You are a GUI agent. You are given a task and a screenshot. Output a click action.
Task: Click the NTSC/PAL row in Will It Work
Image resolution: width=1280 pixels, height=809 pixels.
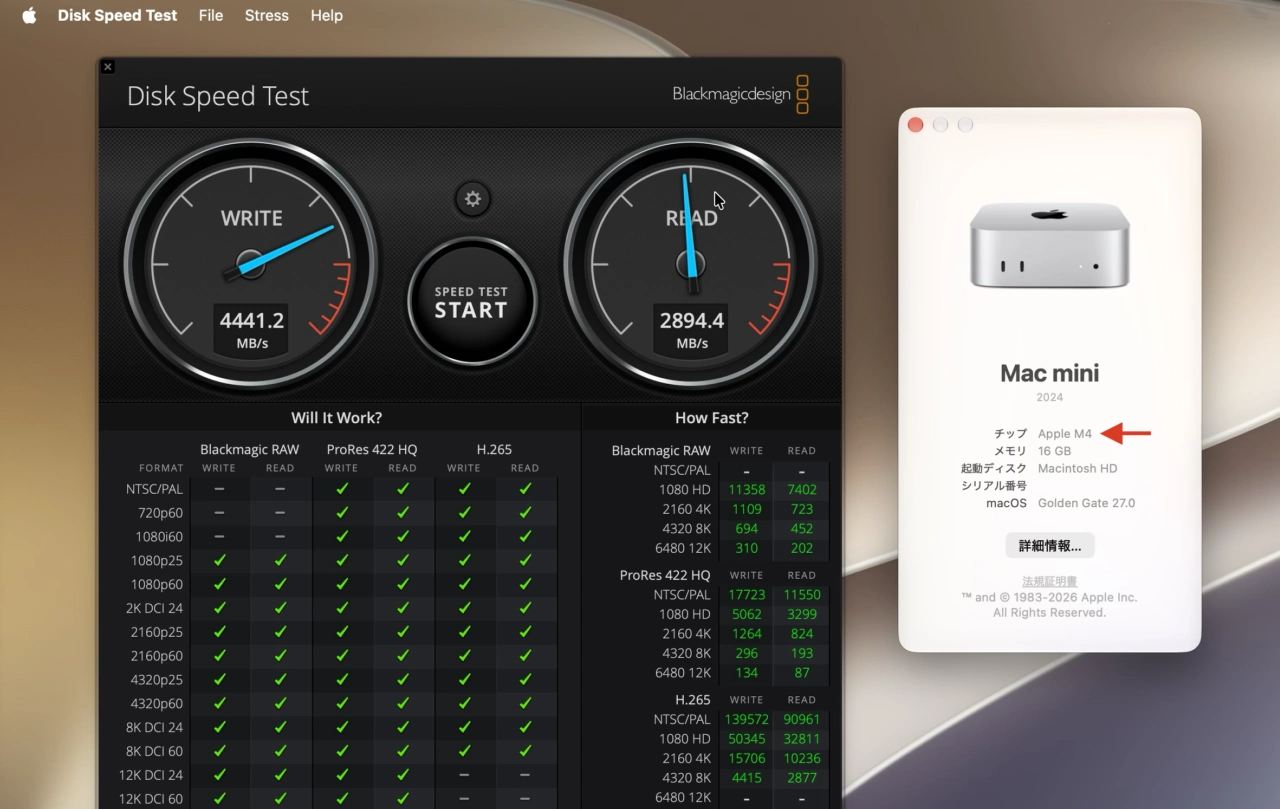[329, 489]
